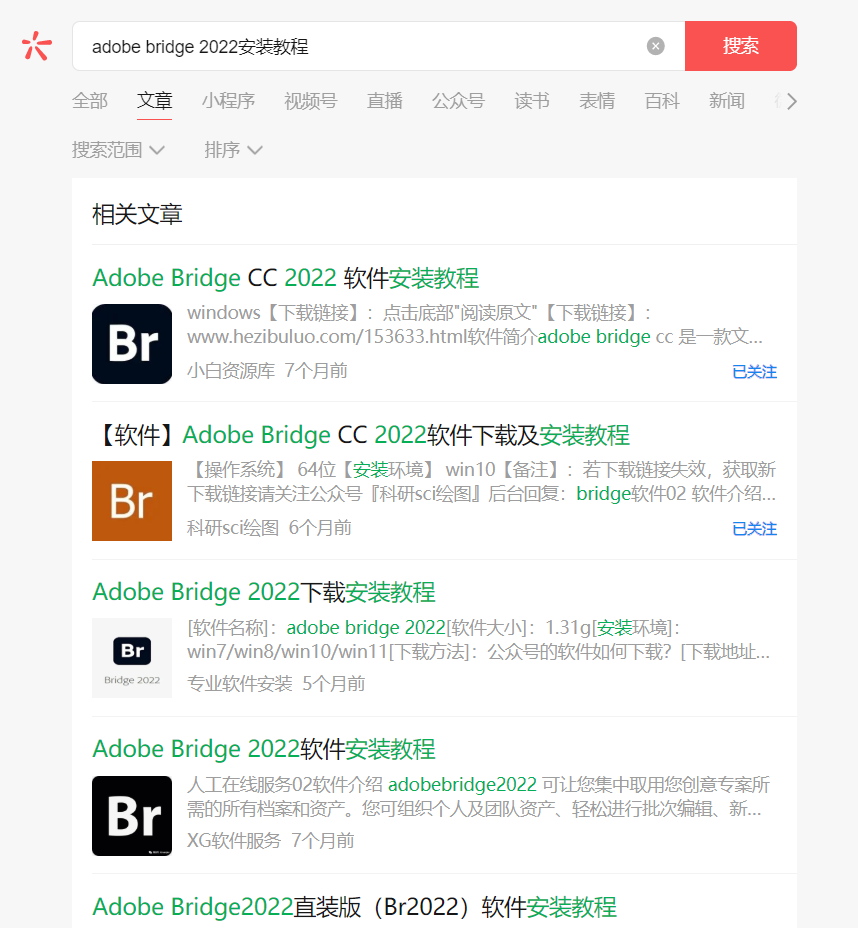Expand the 搜索范围 dropdown
Image resolution: width=858 pixels, height=928 pixels.
pyautogui.click(x=118, y=150)
